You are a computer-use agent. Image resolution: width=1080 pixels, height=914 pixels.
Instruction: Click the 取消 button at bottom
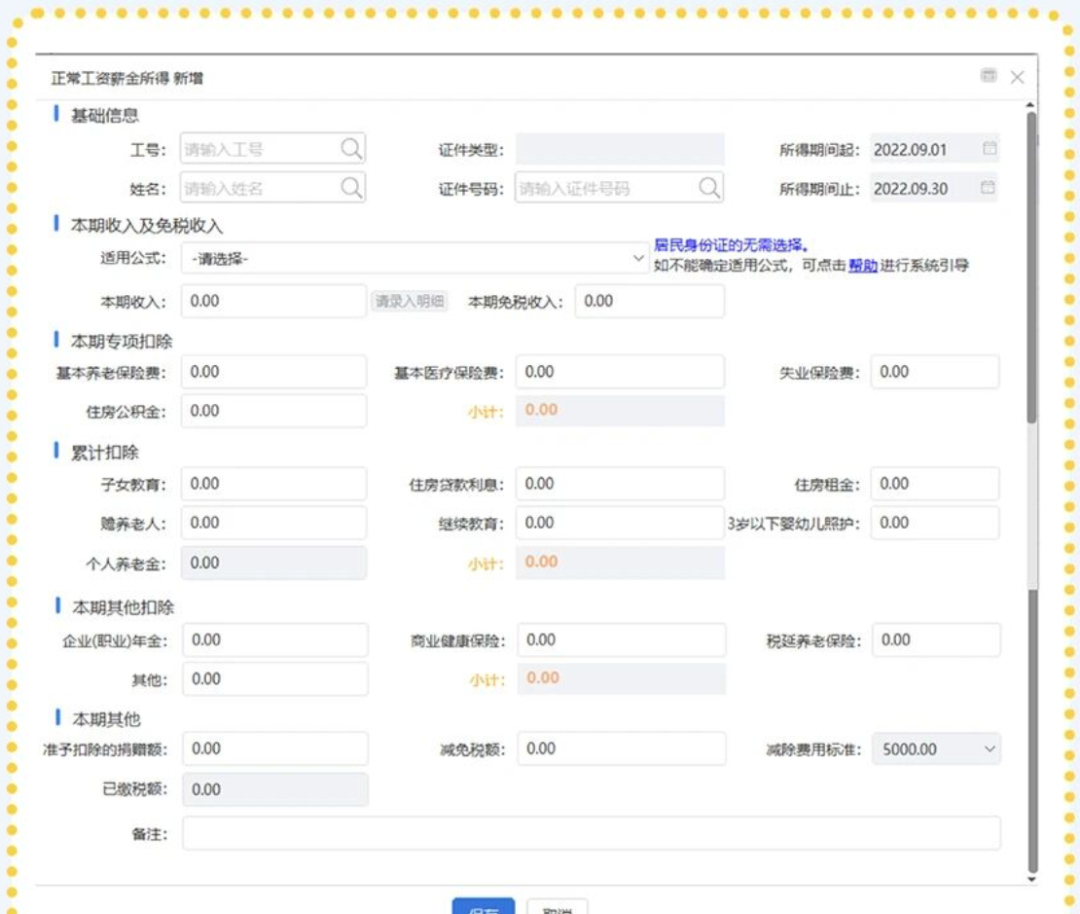click(x=557, y=907)
